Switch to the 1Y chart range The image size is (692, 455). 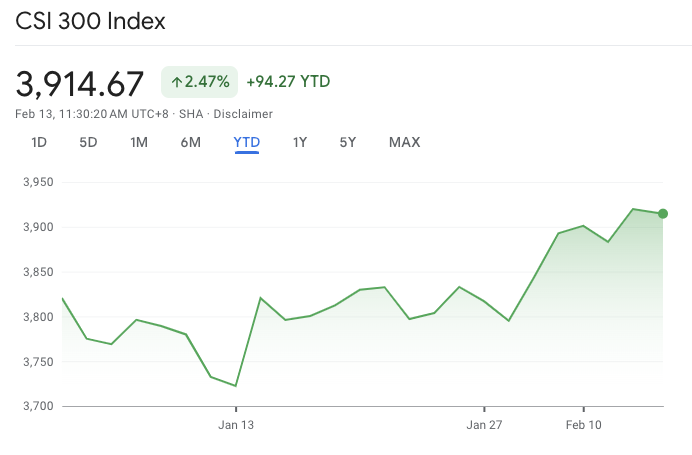click(300, 142)
